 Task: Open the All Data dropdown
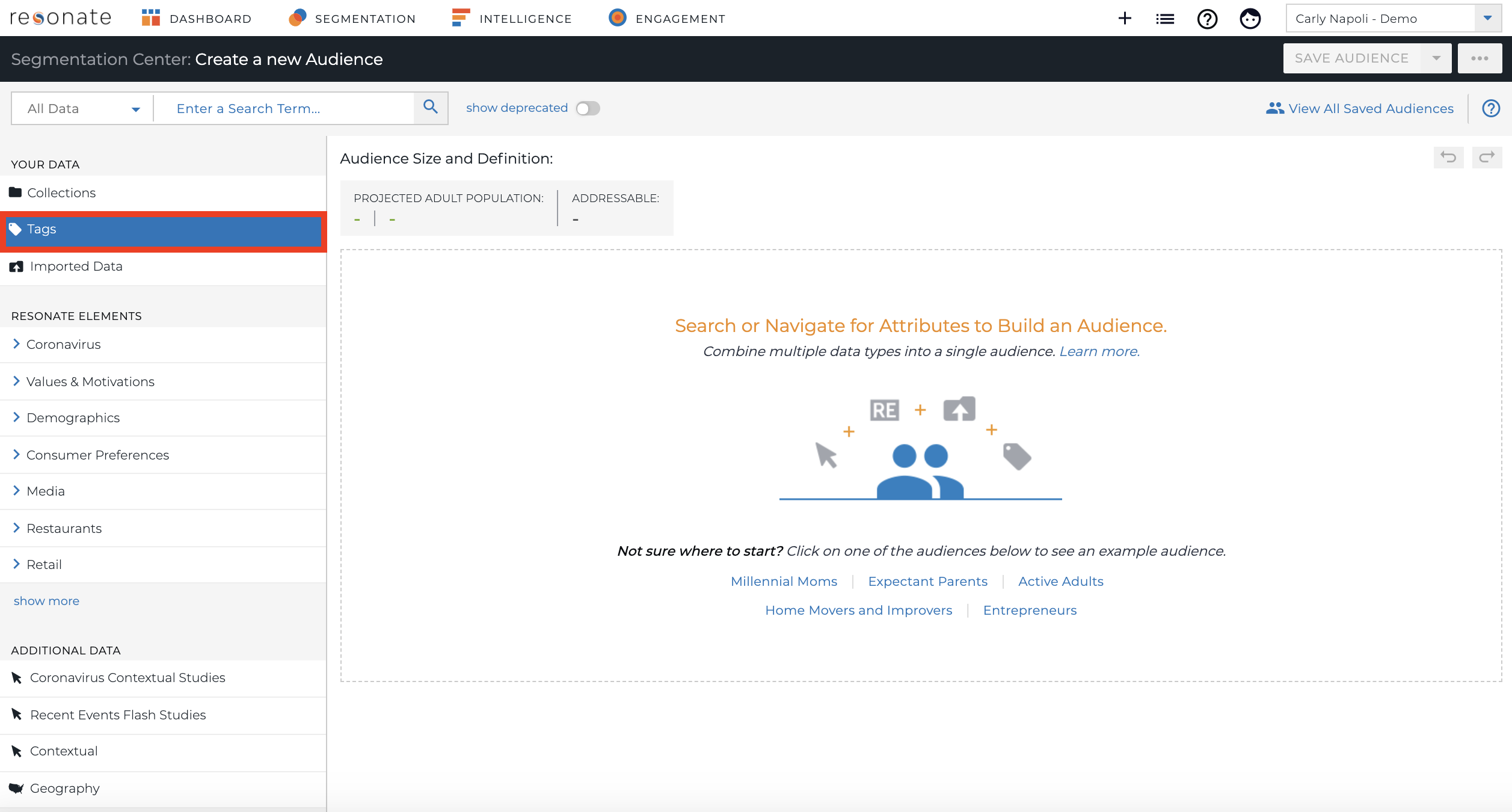pyautogui.click(x=83, y=108)
